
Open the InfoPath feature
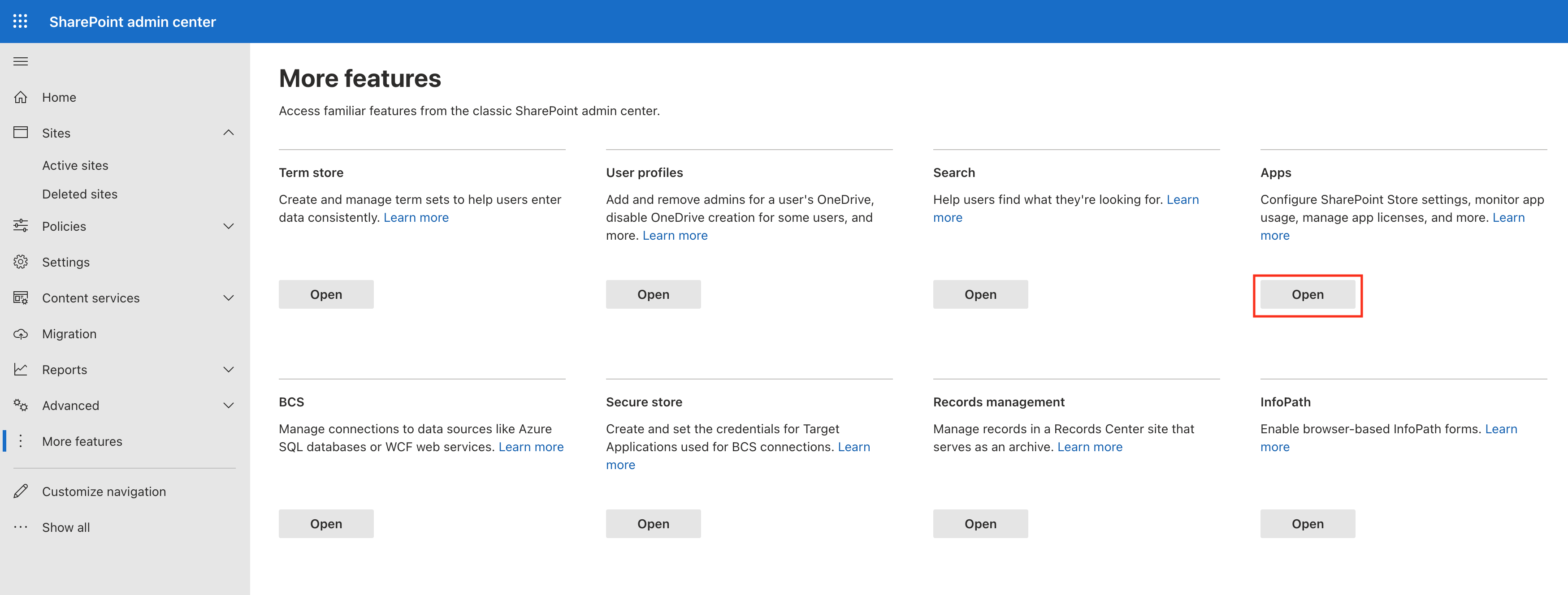coord(1308,524)
